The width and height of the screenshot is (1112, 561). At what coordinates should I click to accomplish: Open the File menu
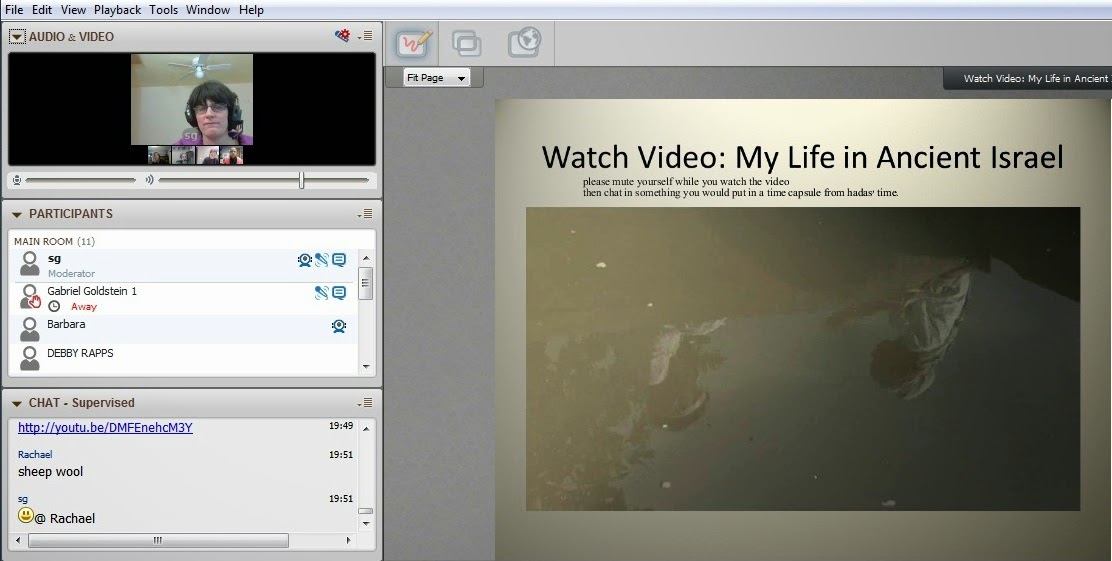(x=13, y=10)
